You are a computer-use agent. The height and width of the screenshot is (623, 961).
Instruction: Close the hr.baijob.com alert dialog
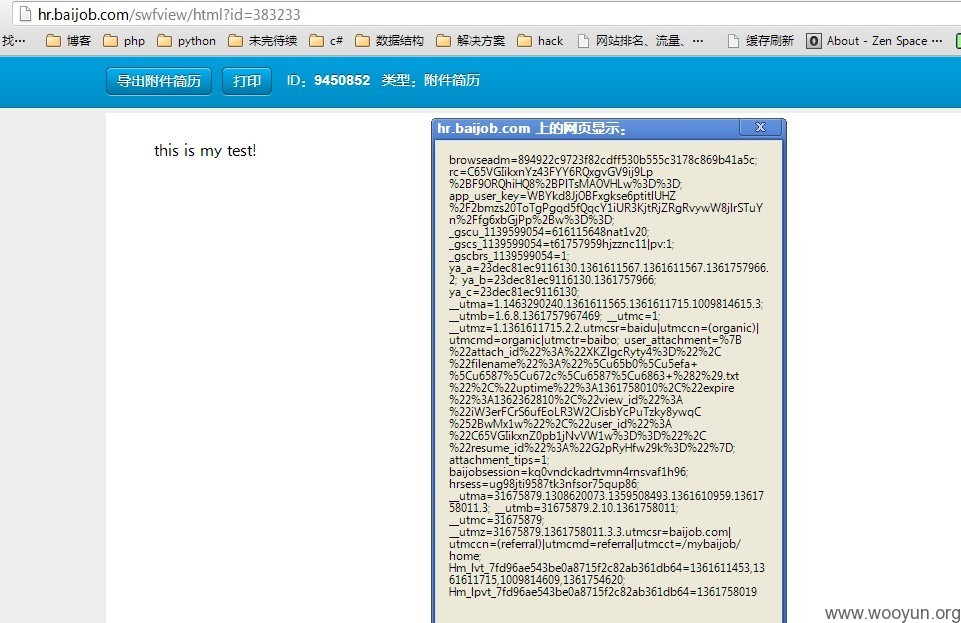(x=760, y=127)
